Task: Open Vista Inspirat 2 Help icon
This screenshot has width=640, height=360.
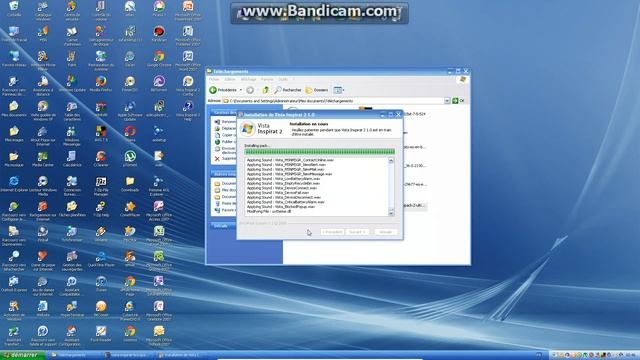Action: click(x=188, y=111)
